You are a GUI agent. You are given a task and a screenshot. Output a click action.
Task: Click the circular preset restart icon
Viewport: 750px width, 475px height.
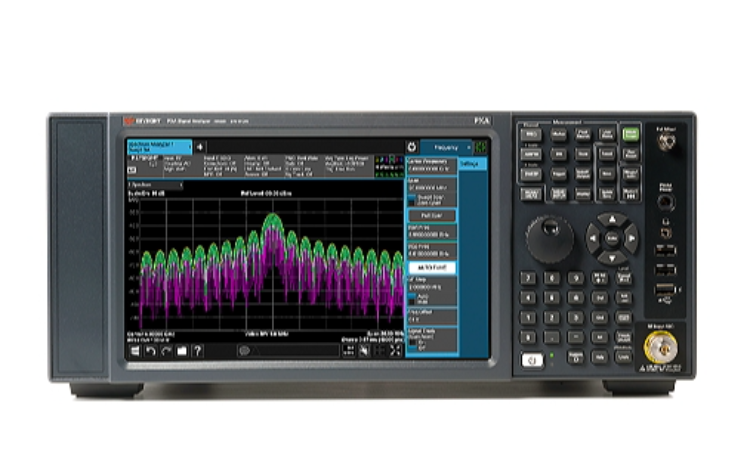[x=412, y=147]
